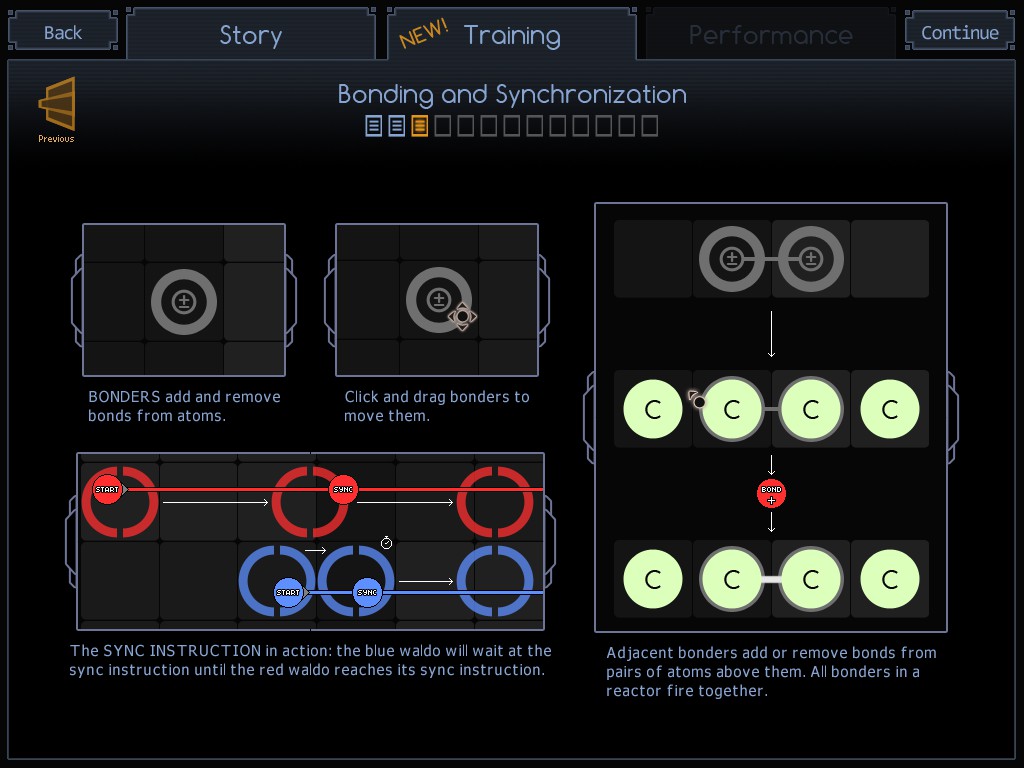Screen dimensions: 1024x768
Task: Click the bonded right carbon atom in the bottom row
Action: coord(811,579)
